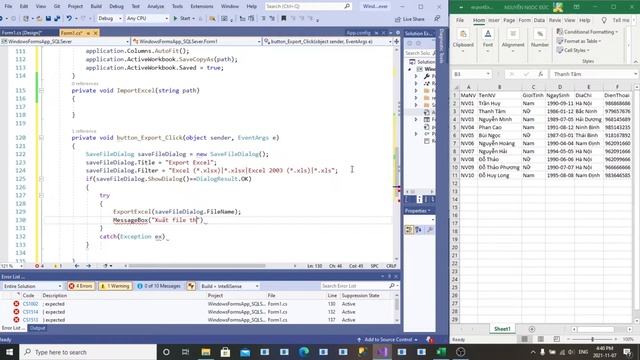Click the Code column header in Error List
The image size is (640, 360).
[x=29, y=296]
